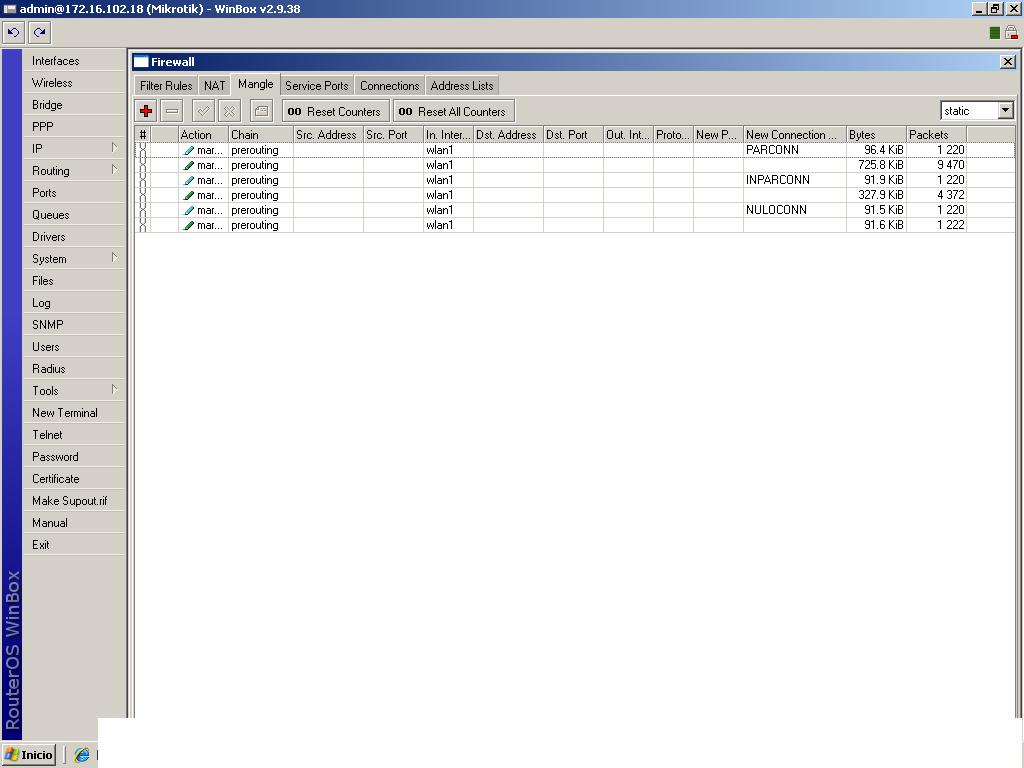
Task: Open the Wireless menu
Action: 74,83
